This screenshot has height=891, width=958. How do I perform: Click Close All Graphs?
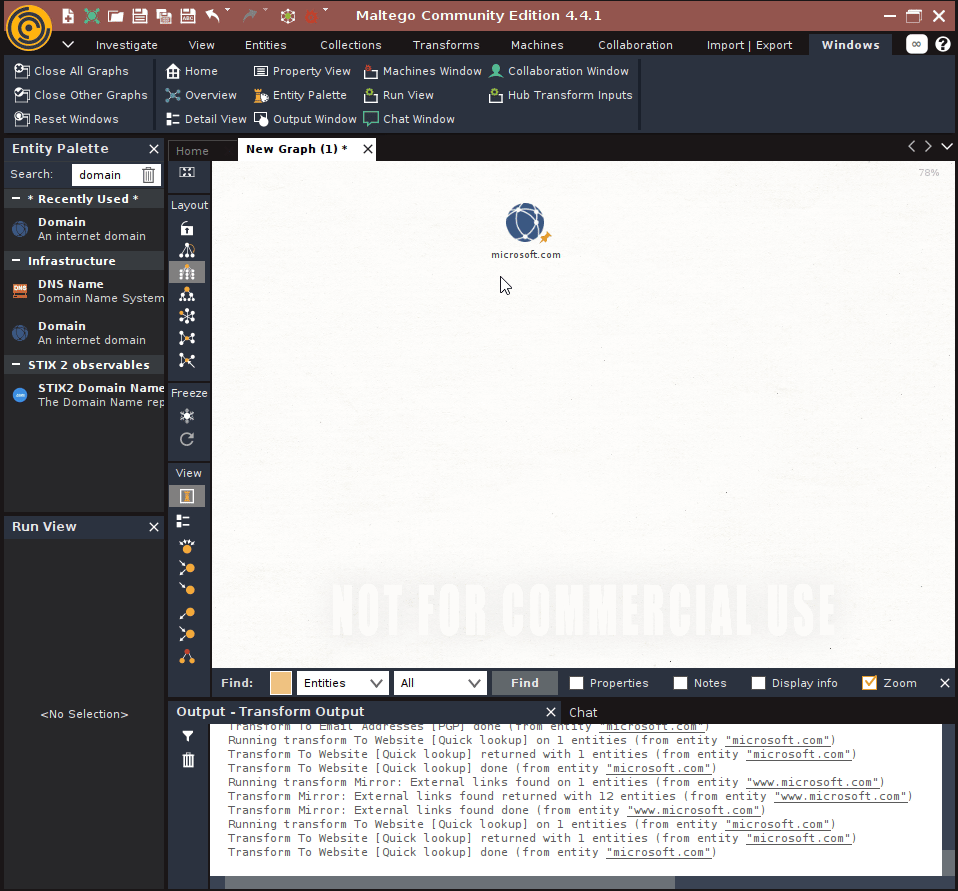pyautogui.click(x=71, y=71)
